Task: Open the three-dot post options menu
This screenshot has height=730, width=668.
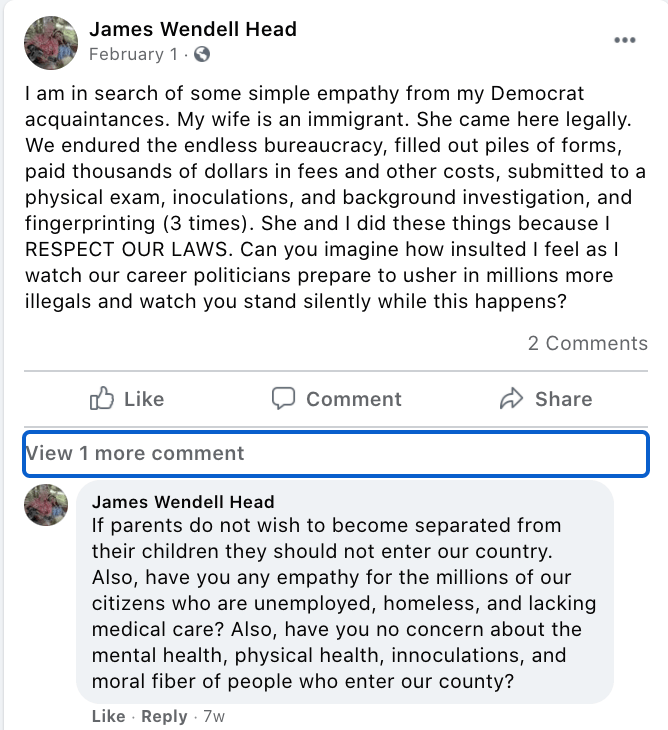Action: click(x=625, y=40)
